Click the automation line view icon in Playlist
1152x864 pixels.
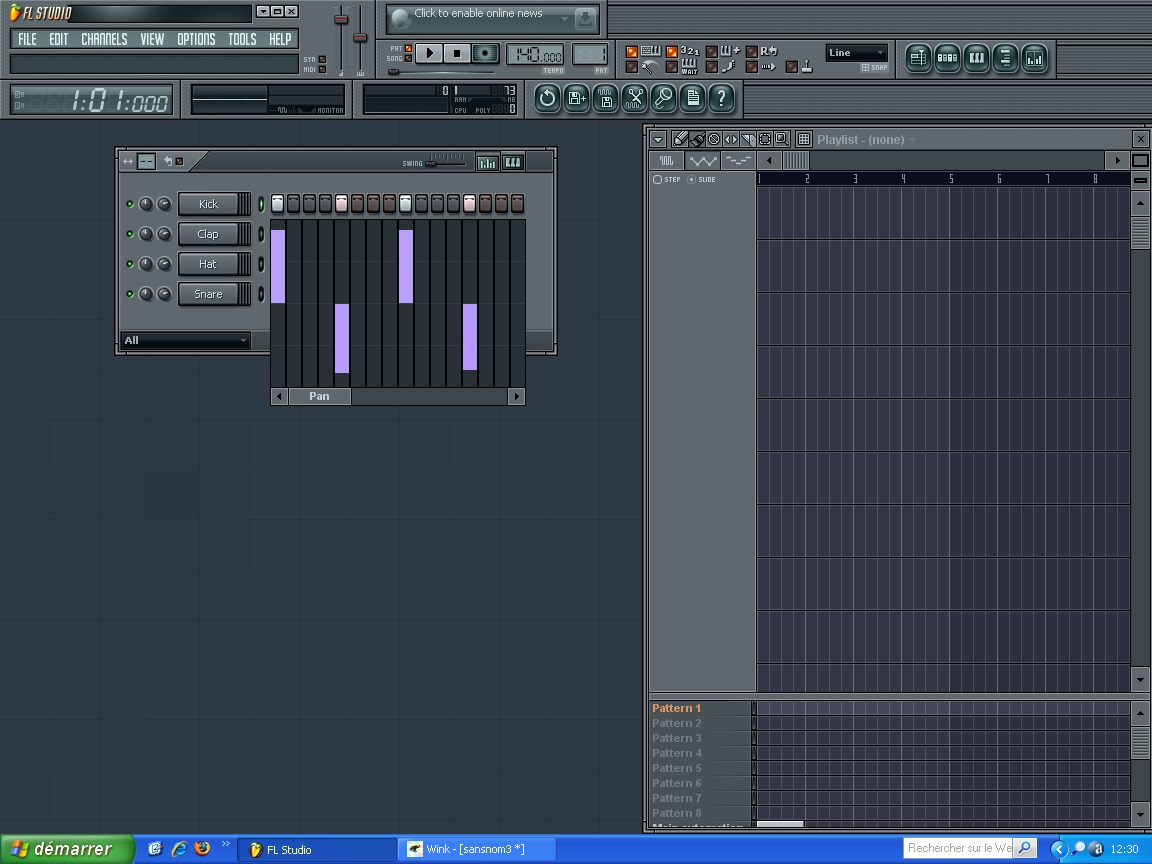702,160
